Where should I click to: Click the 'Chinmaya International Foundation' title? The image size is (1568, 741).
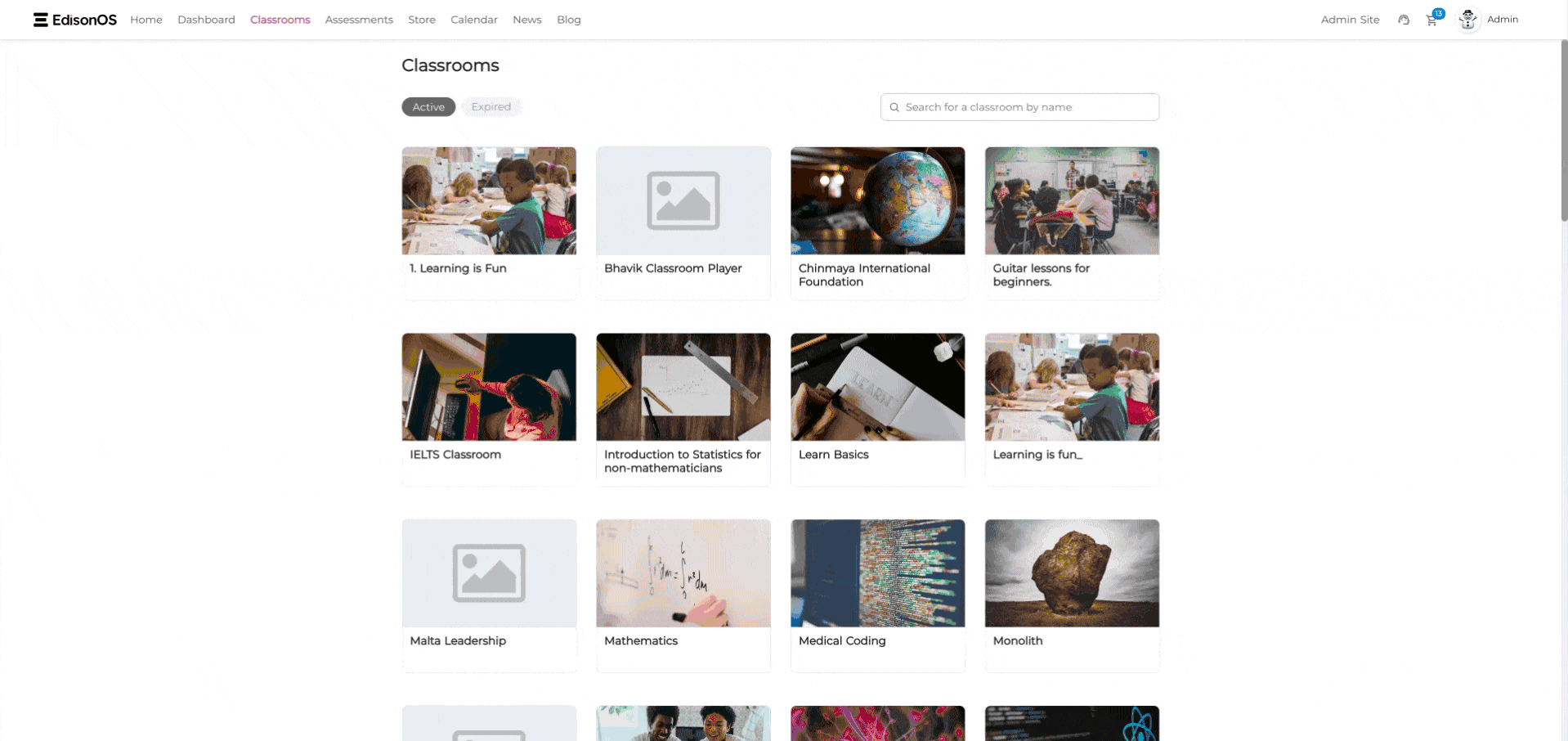coord(864,275)
